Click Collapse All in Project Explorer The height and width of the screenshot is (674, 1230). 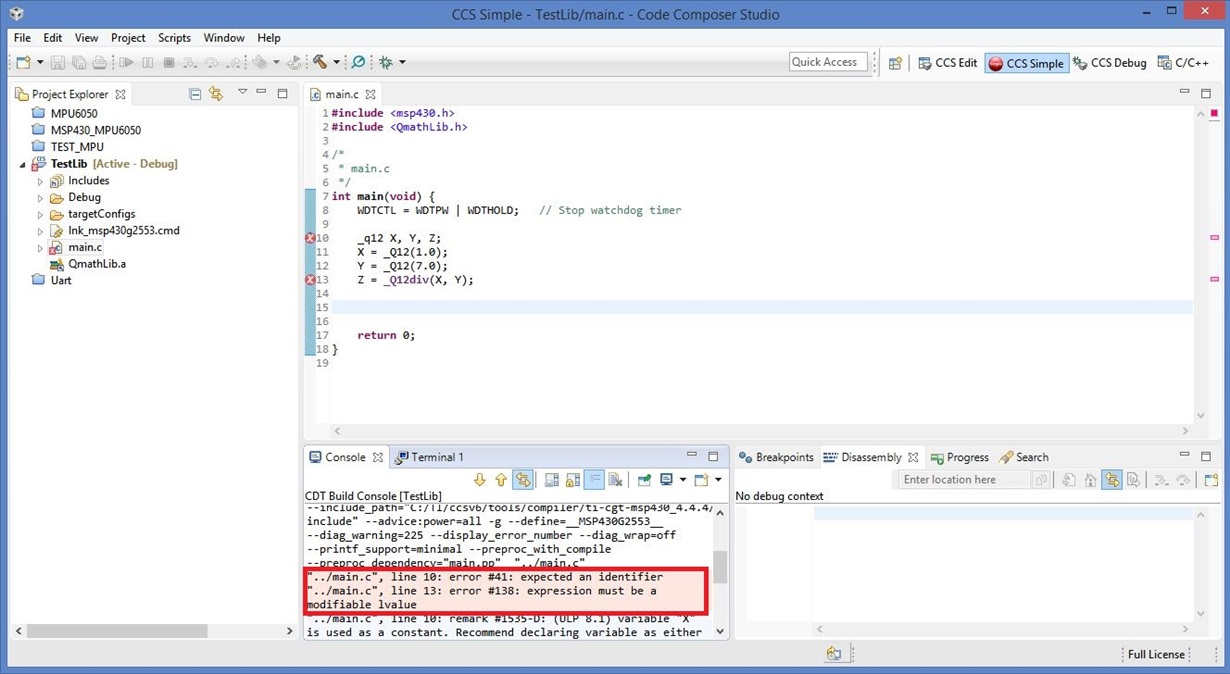[x=195, y=94]
